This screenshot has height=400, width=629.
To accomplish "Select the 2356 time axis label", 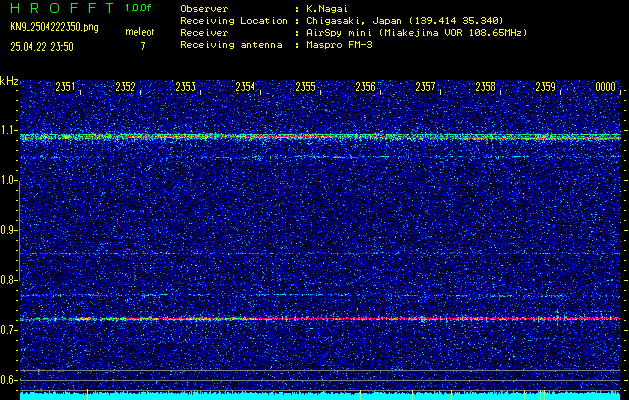I will pyautogui.click(x=365, y=87).
